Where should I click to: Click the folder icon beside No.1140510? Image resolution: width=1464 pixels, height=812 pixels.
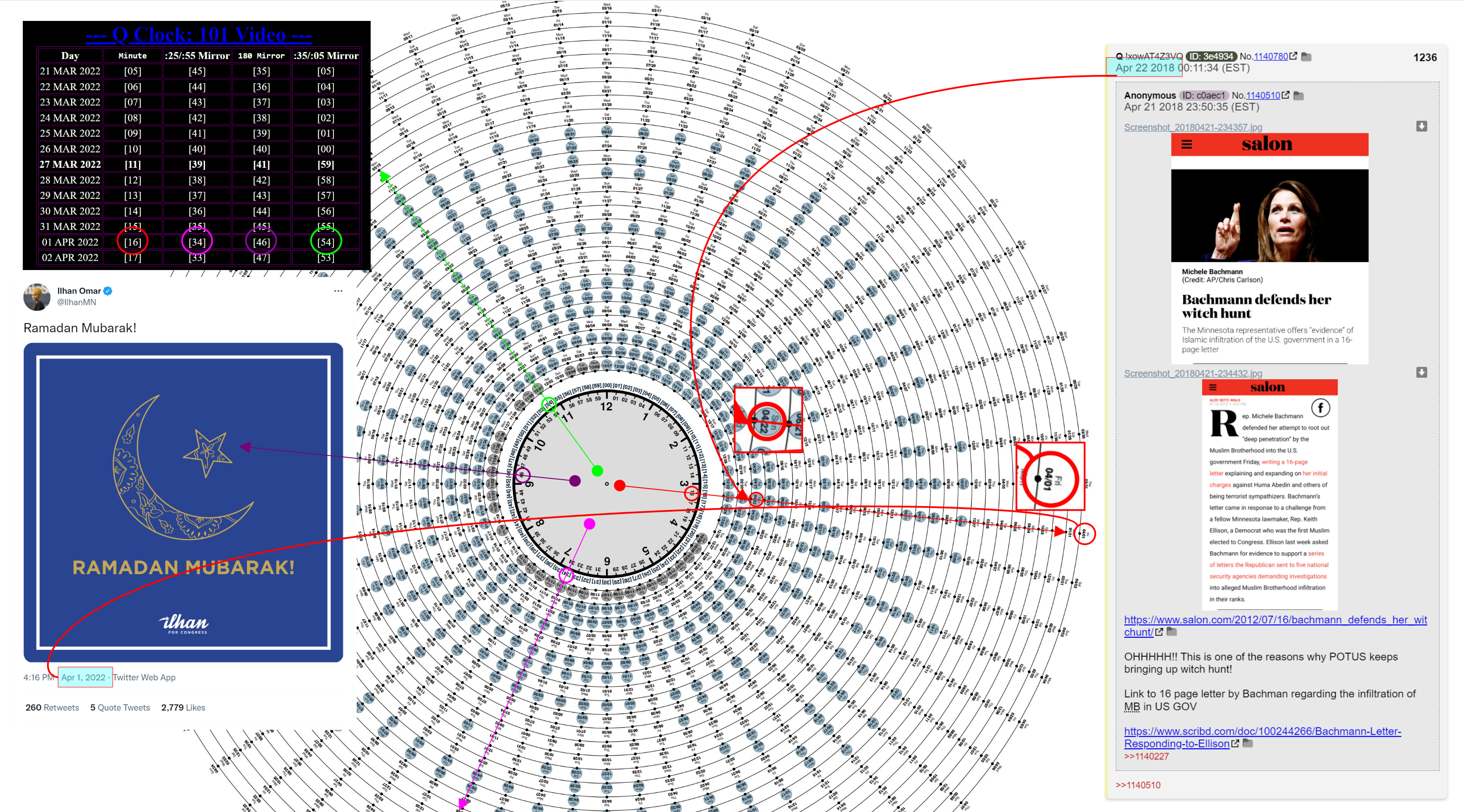click(1298, 95)
